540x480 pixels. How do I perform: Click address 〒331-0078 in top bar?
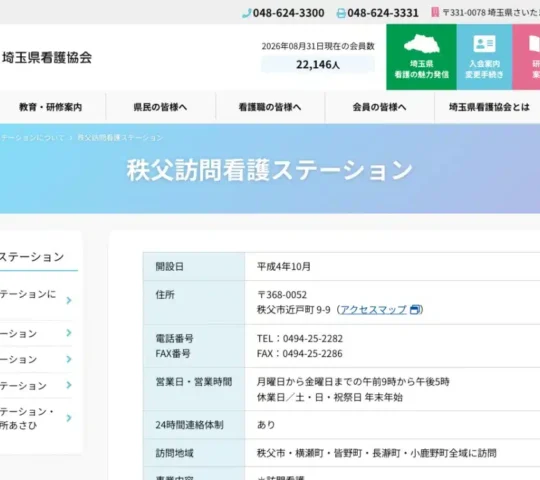point(491,13)
